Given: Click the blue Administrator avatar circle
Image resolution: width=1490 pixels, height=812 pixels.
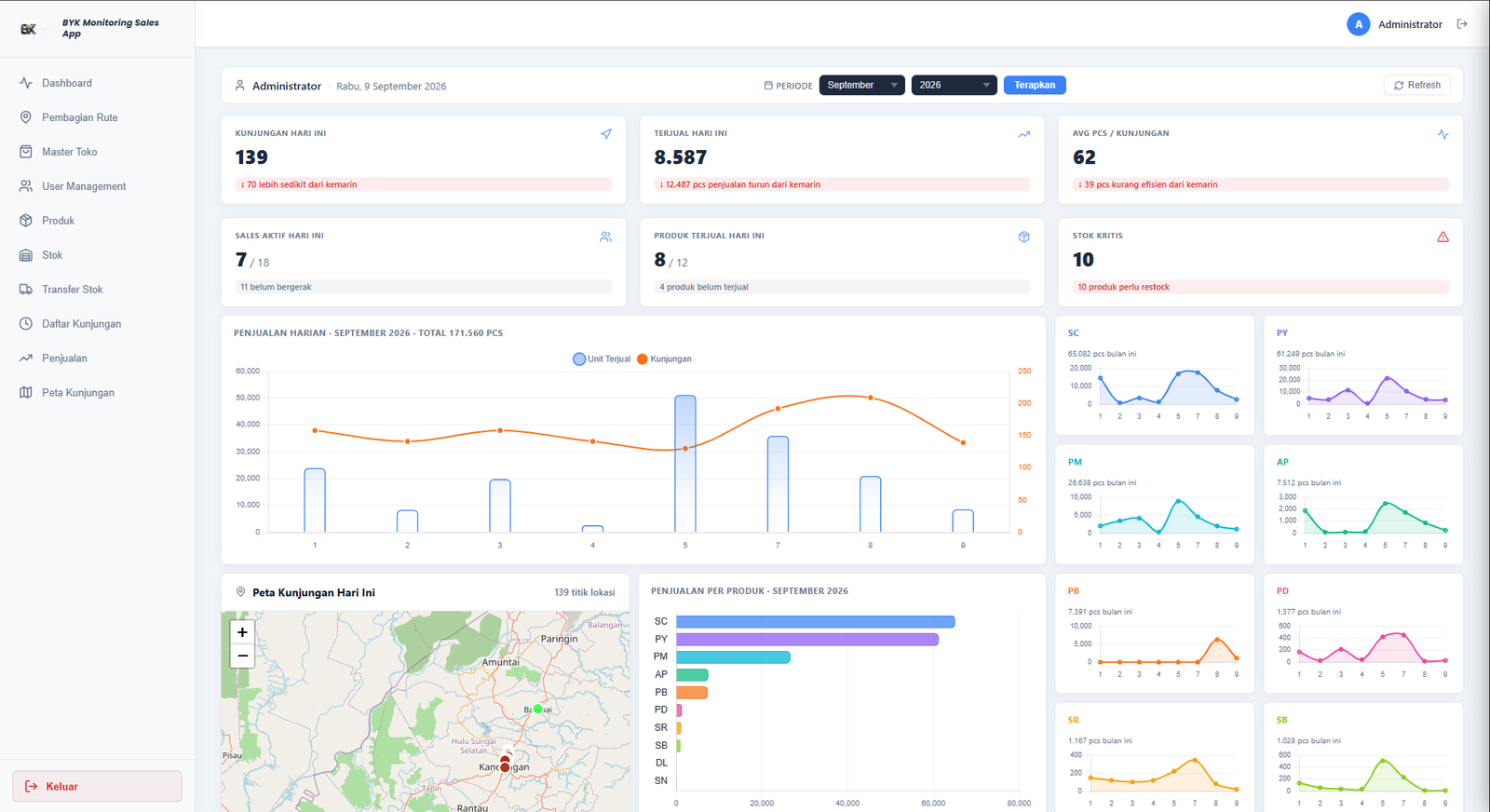Looking at the screenshot, I should point(1358,24).
